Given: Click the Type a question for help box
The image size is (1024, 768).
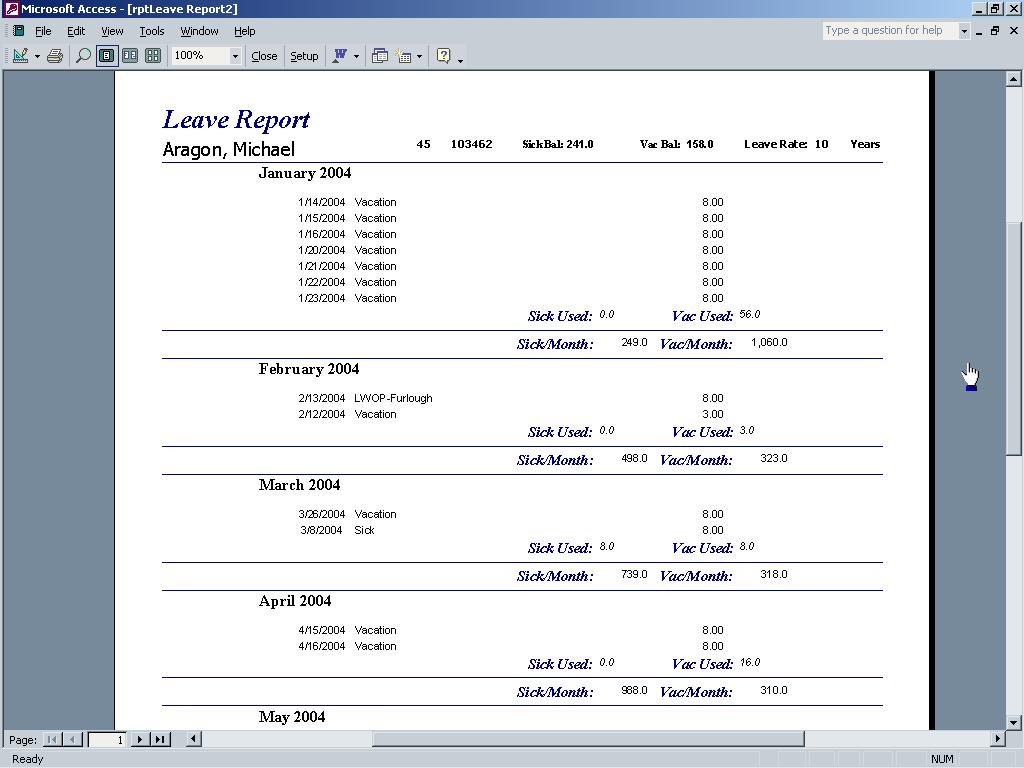Looking at the screenshot, I should click(x=889, y=31).
